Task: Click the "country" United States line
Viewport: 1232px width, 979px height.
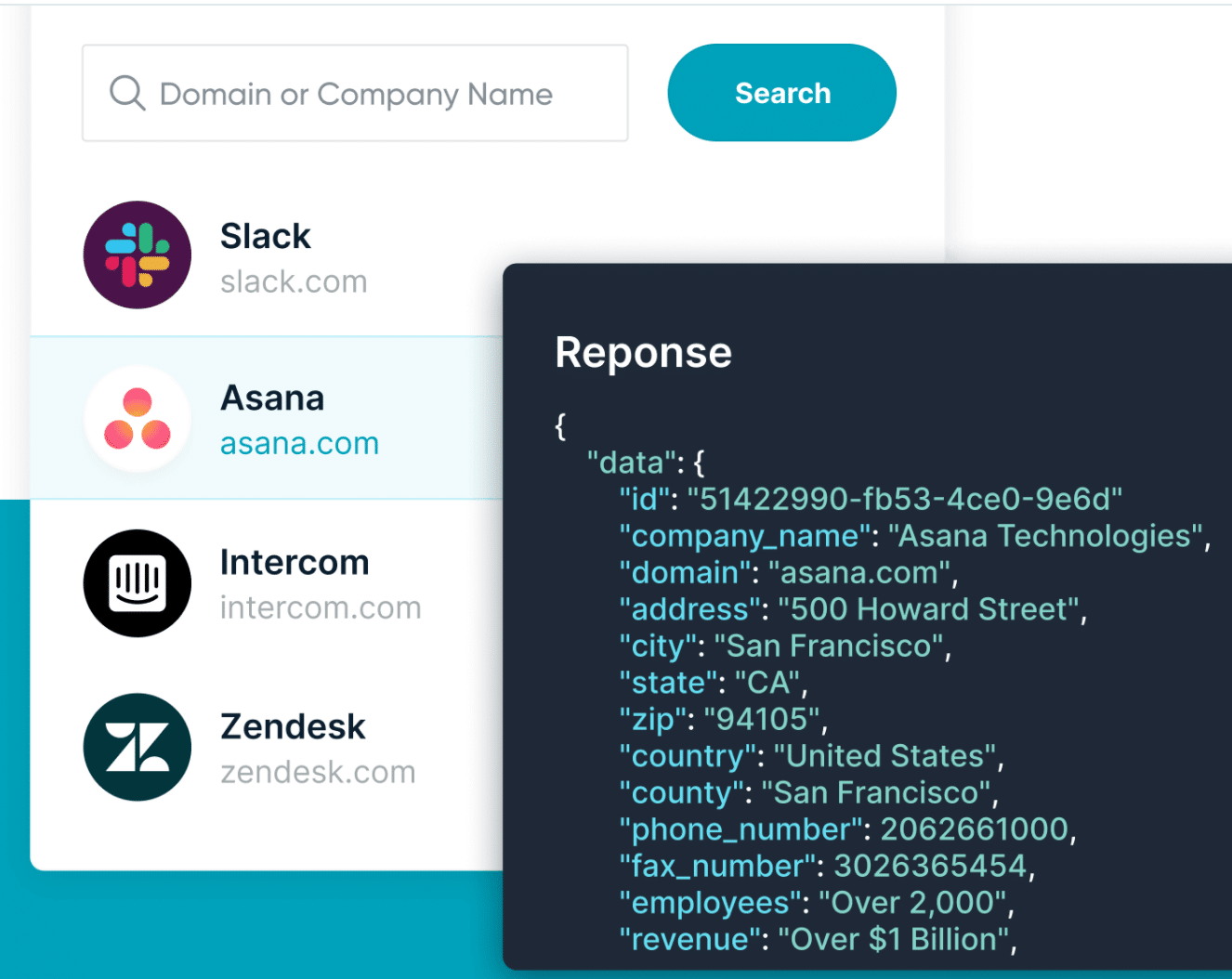Action: 811,756
